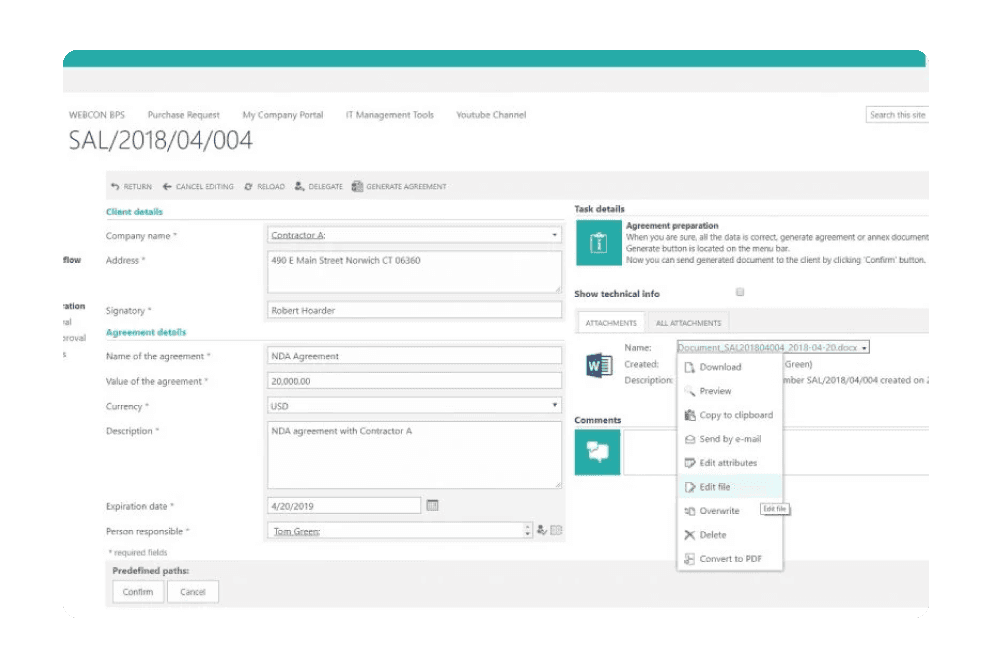992x668 pixels.
Task: Click the Expiration date input field
Action: point(344,506)
